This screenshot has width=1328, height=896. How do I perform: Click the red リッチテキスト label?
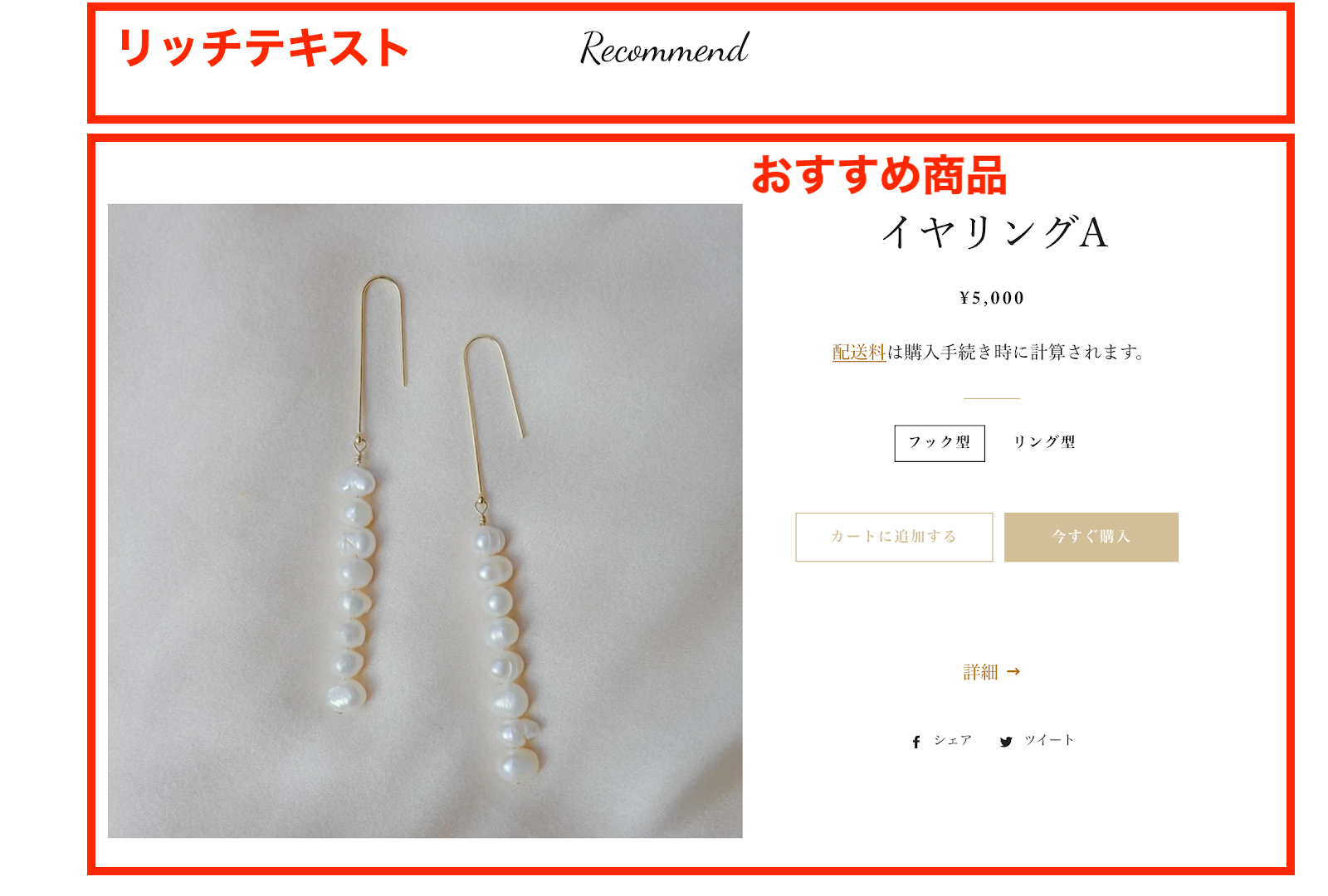pyautogui.click(x=263, y=47)
